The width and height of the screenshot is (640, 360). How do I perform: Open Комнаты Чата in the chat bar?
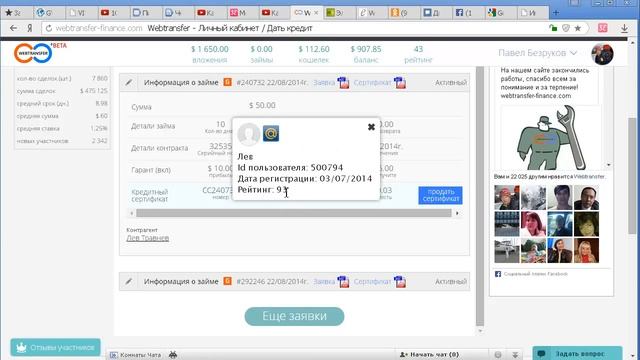point(136,355)
